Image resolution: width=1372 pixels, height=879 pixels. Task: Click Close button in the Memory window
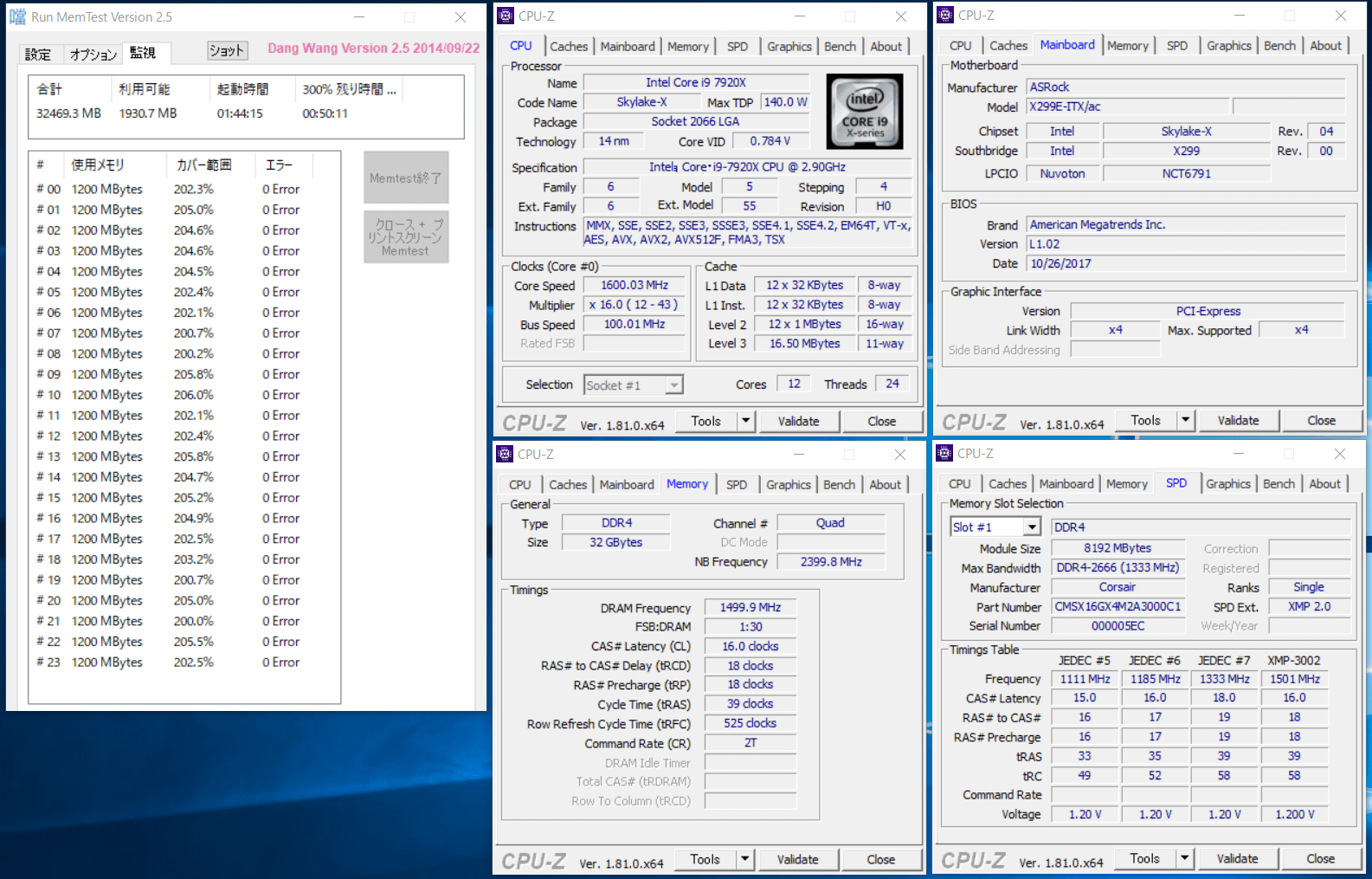point(880,859)
